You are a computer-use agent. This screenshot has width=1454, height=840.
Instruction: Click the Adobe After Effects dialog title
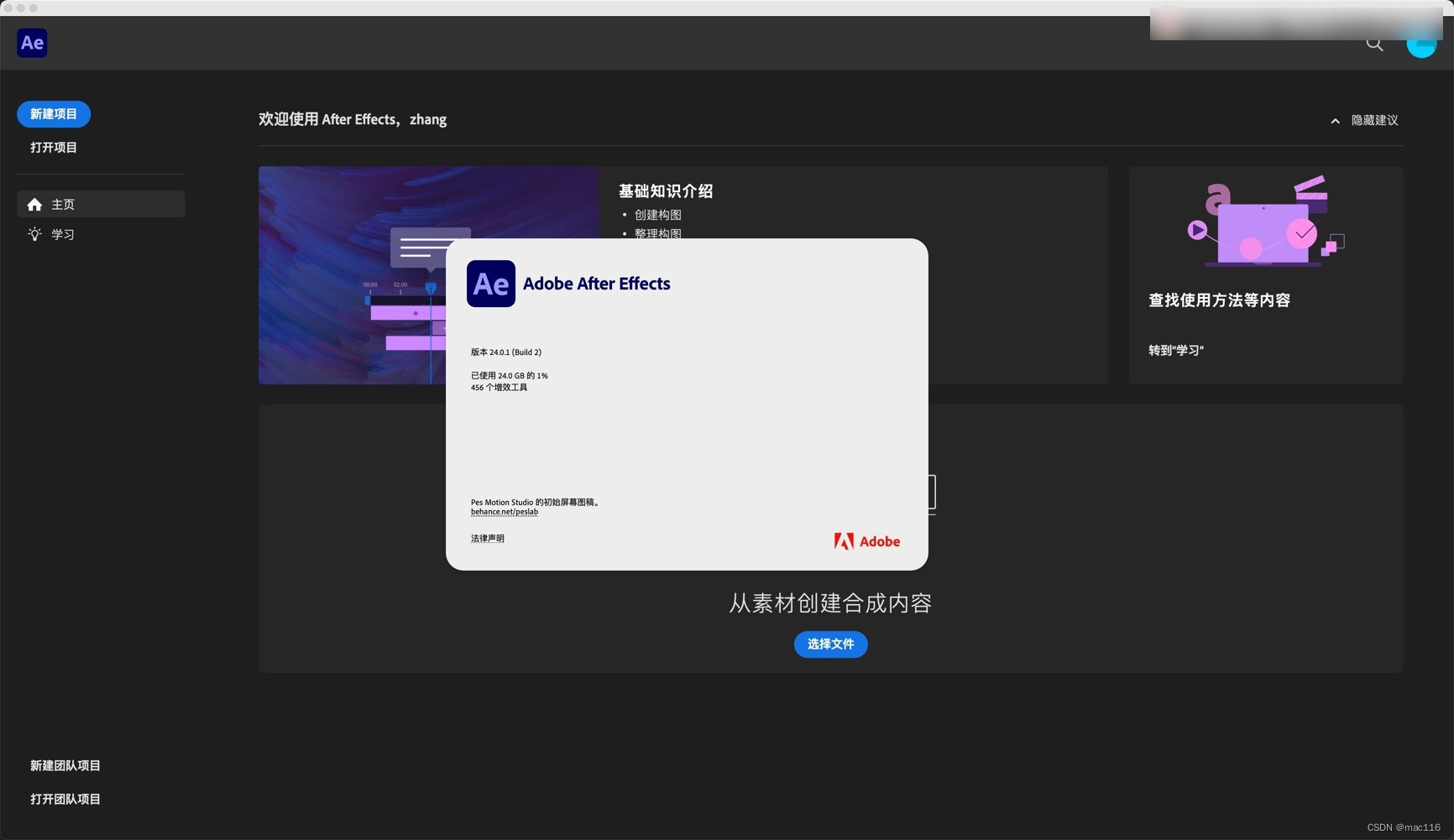tap(597, 284)
